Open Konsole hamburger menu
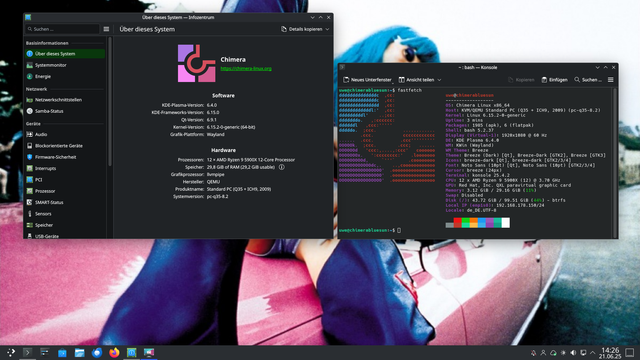 [x=611, y=80]
